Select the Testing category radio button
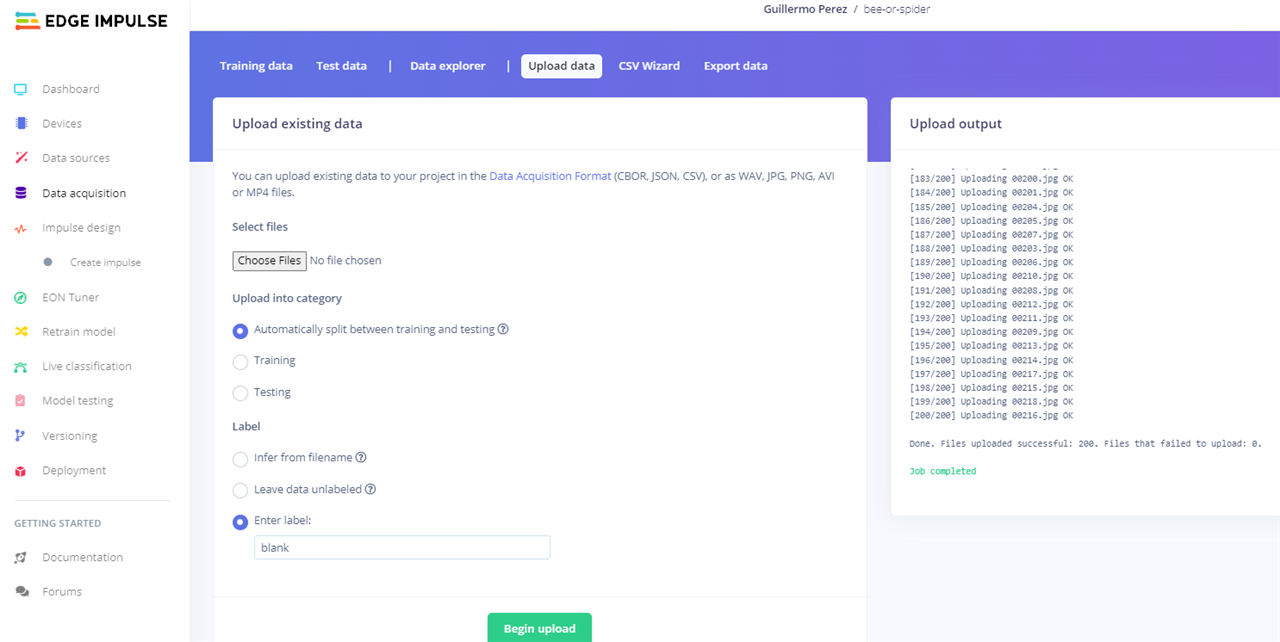 (240, 393)
